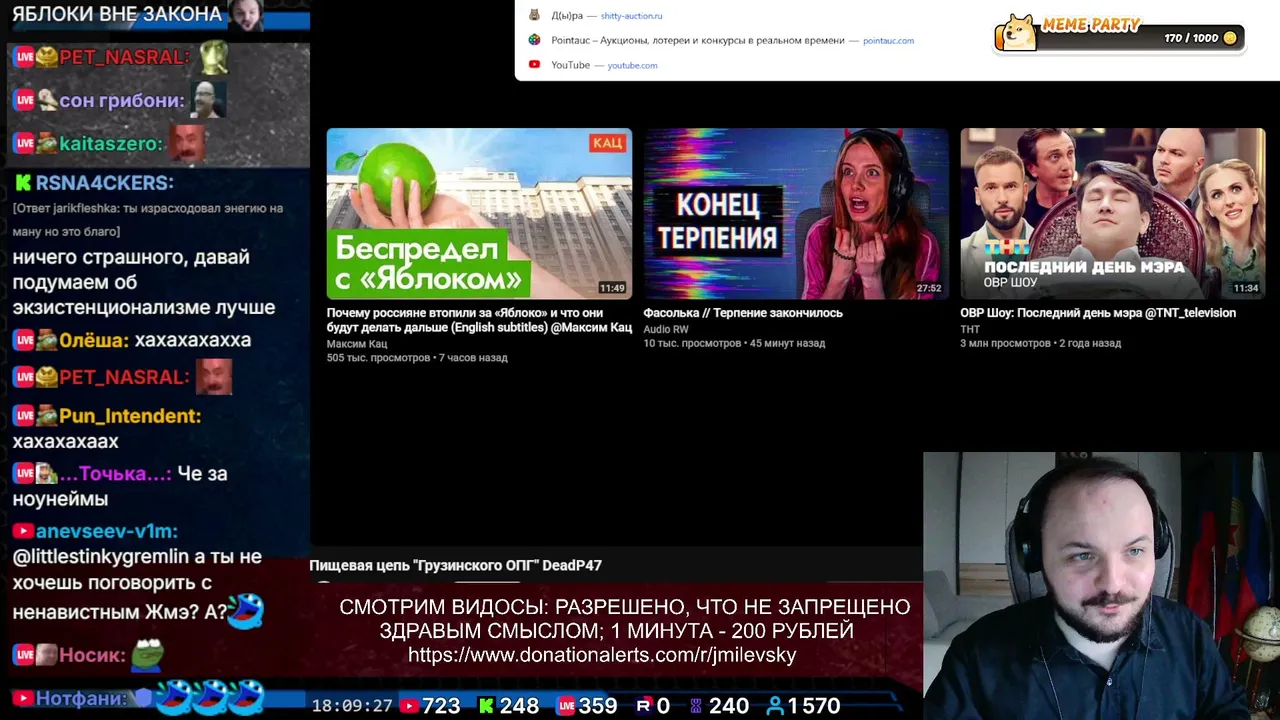Visit the Максим Кац channel name
1280x720 pixels.
tap(357, 344)
